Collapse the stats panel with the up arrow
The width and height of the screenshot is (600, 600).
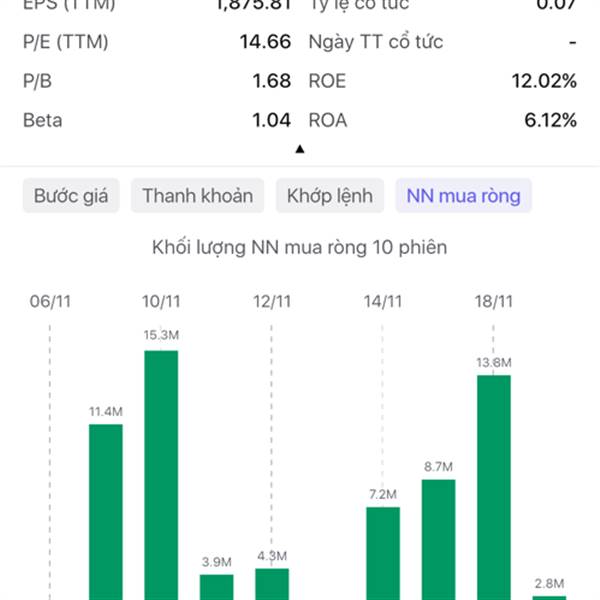[x=299, y=150]
